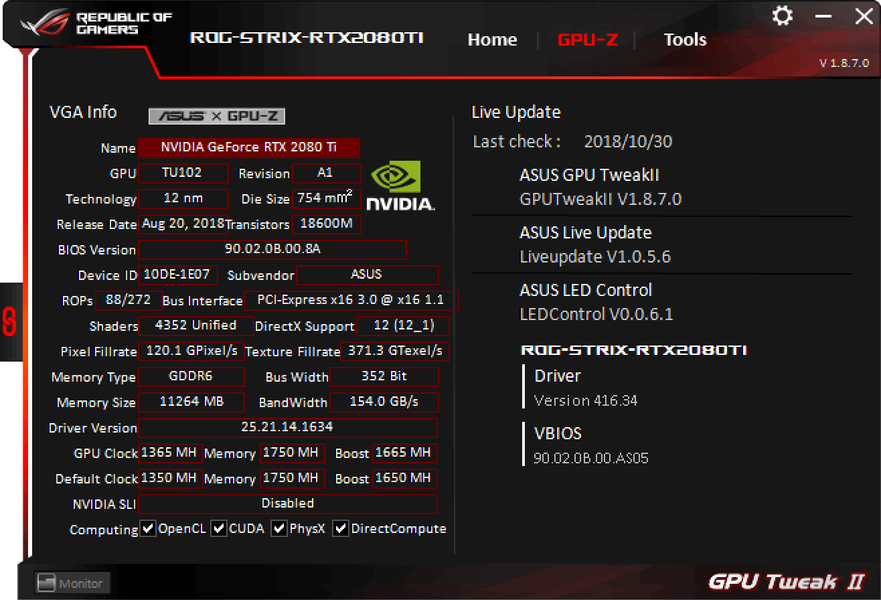Switch to the Home tab
Image resolution: width=881 pixels, height=600 pixels.
coord(492,40)
